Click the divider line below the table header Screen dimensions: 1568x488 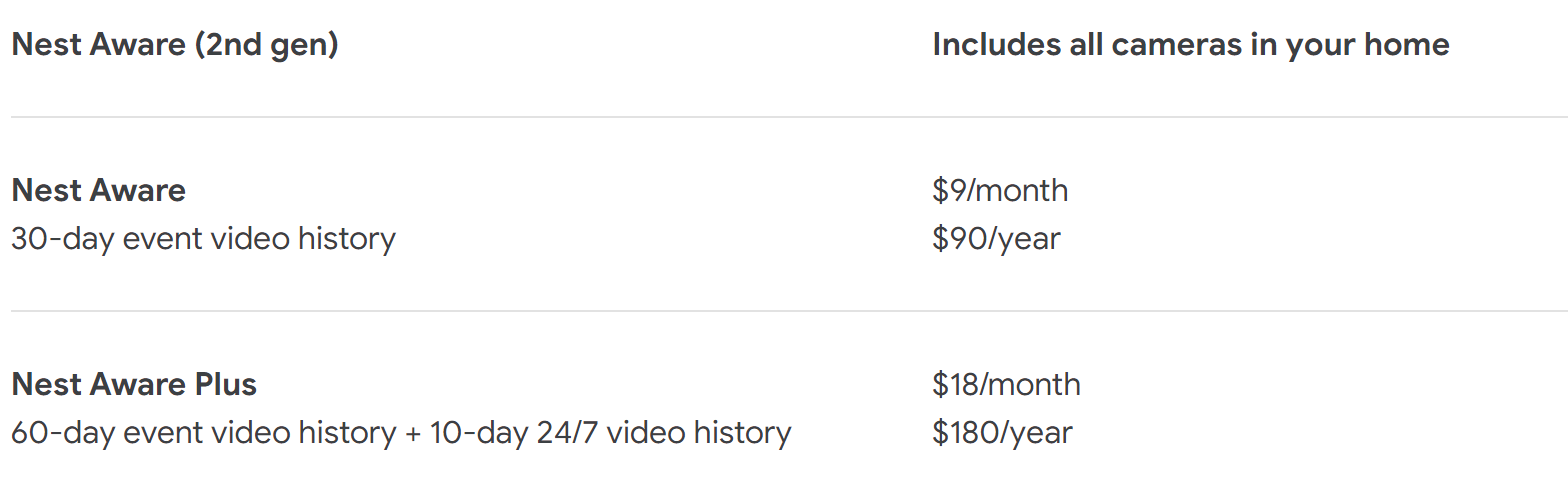point(784,117)
